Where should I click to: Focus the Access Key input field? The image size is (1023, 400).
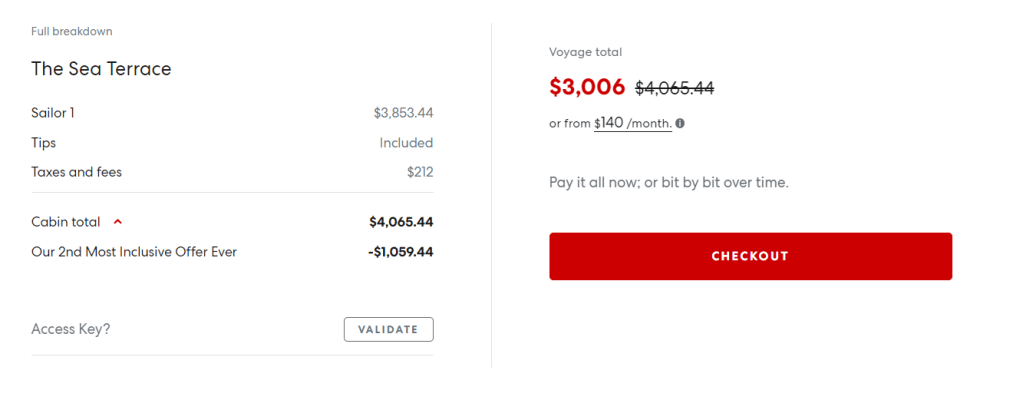pos(180,329)
